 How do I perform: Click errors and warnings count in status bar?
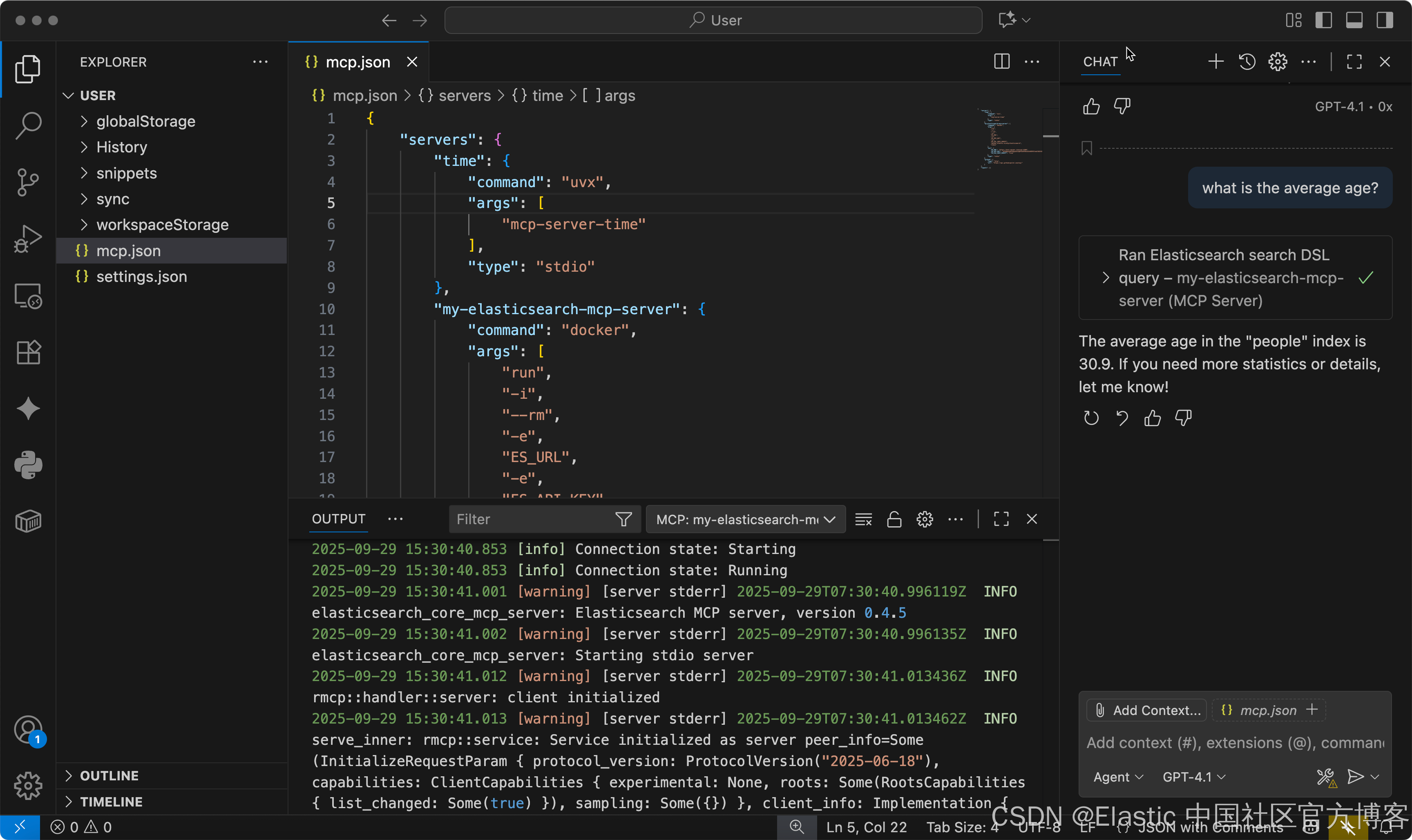tap(81, 827)
